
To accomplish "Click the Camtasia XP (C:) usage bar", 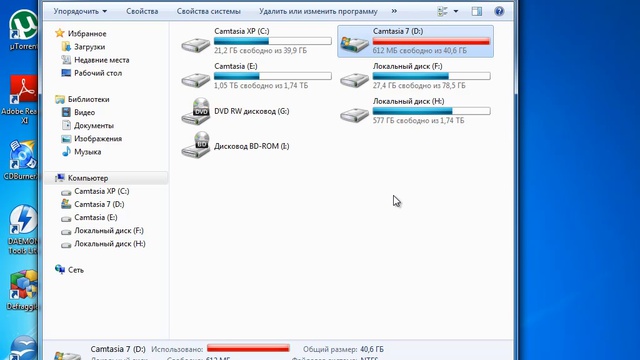I will click(x=273, y=41).
